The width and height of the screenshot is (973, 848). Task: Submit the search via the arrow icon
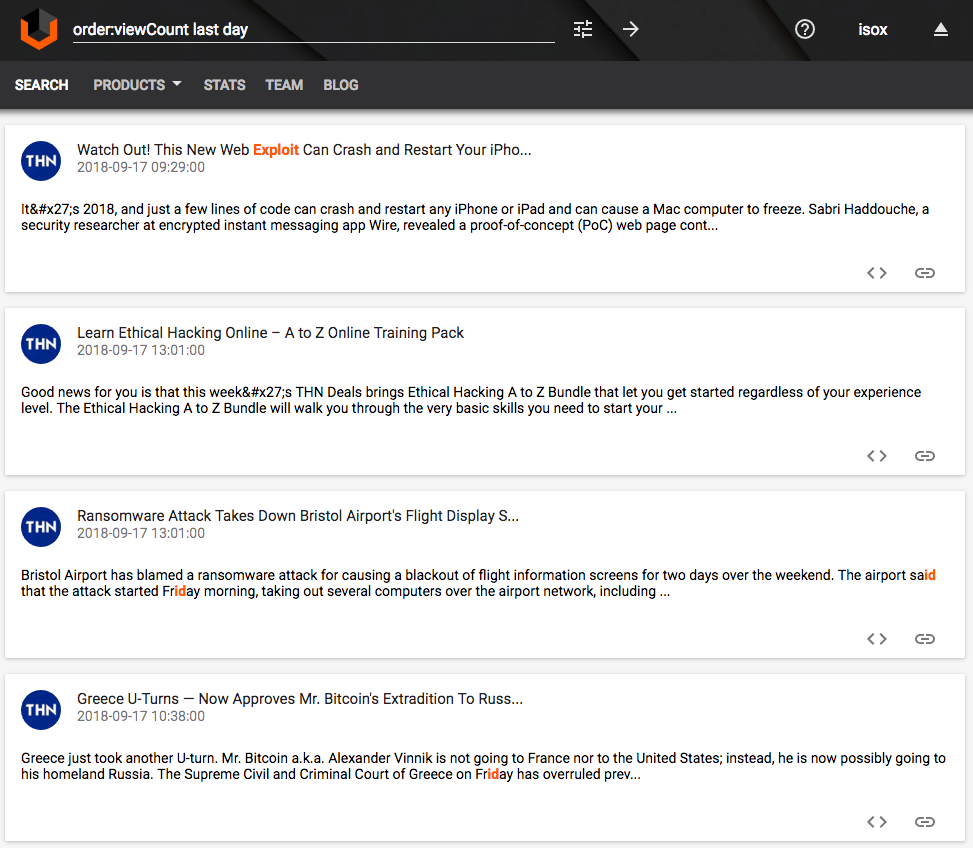coord(630,30)
